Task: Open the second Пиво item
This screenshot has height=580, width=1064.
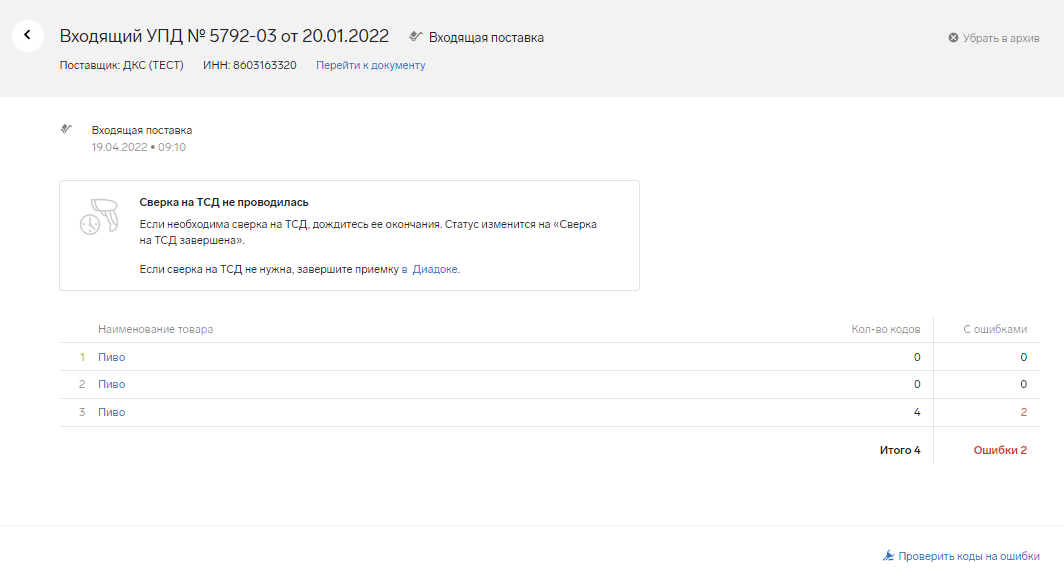Action: [x=111, y=384]
